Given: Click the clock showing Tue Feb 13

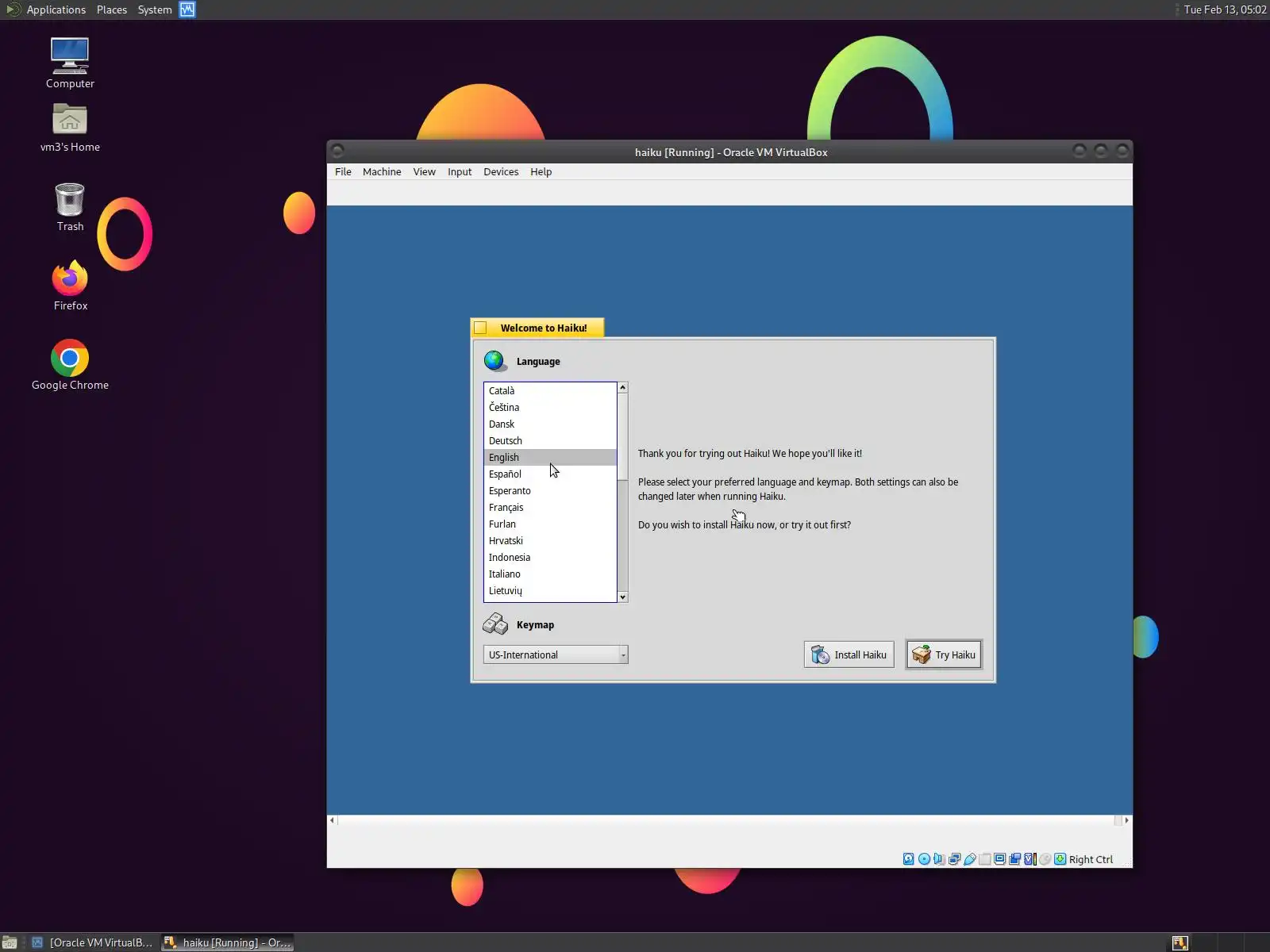Looking at the screenshot, I should [x=1225, y=10].
